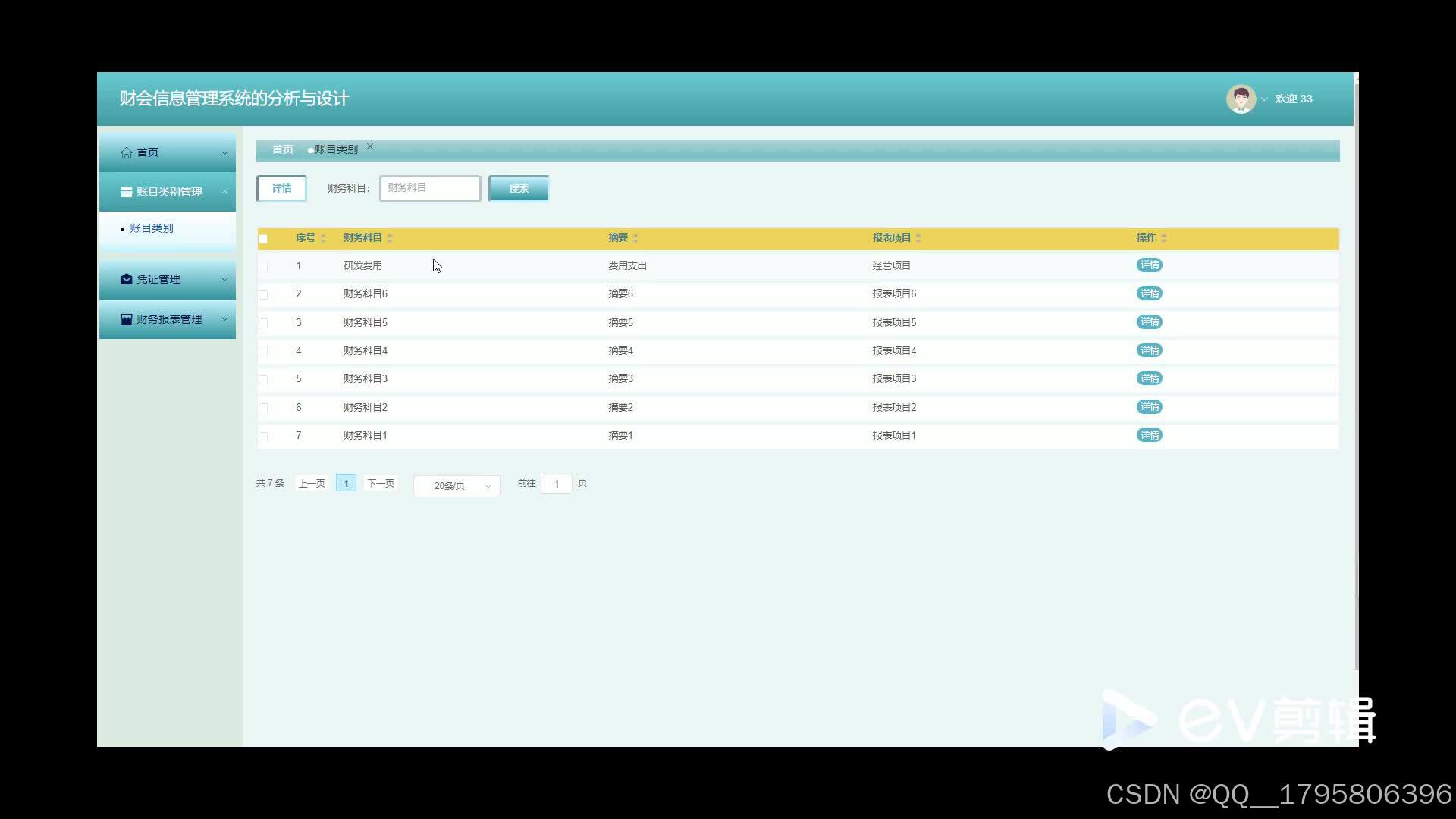Viewport: 1456px width, 819px height.
Task: Open 详情 for the 财务科目3 row
Action: tap(1150, 378)
